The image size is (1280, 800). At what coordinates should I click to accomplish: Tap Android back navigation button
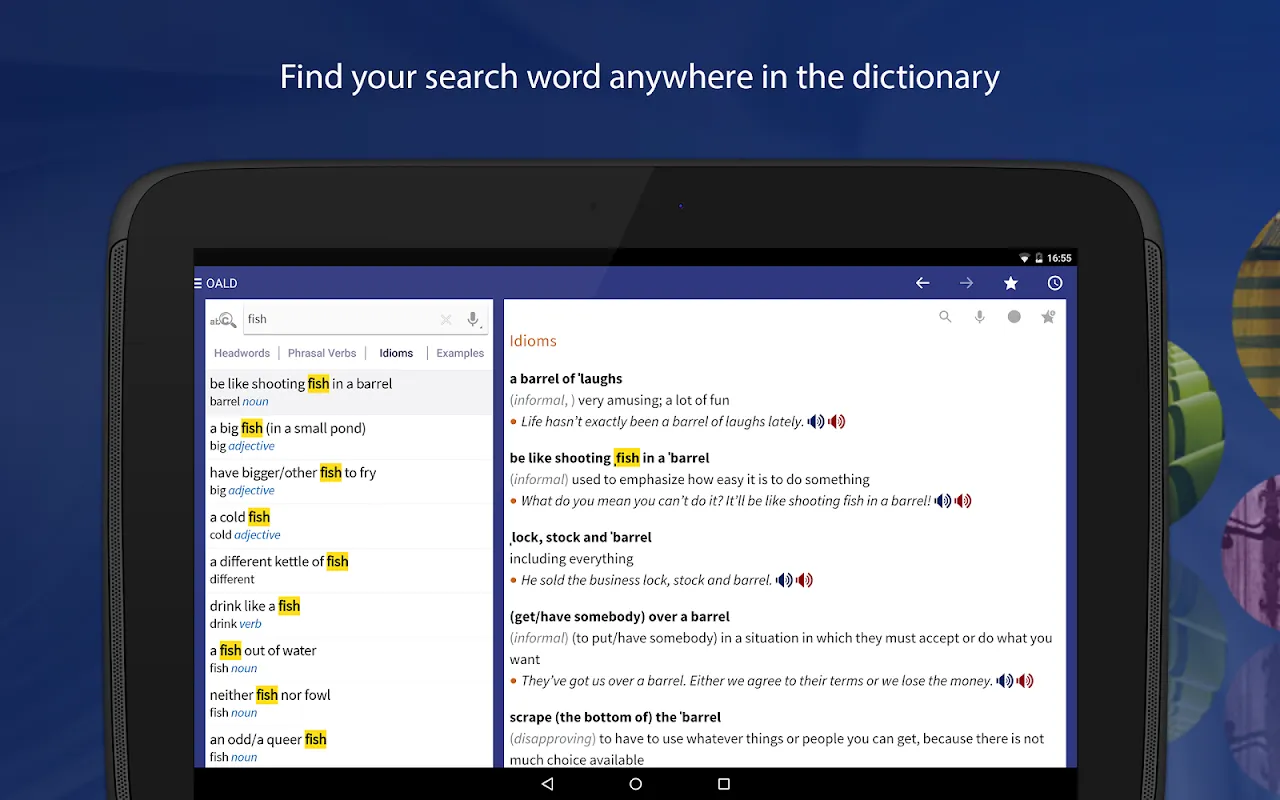coord(547,784)
